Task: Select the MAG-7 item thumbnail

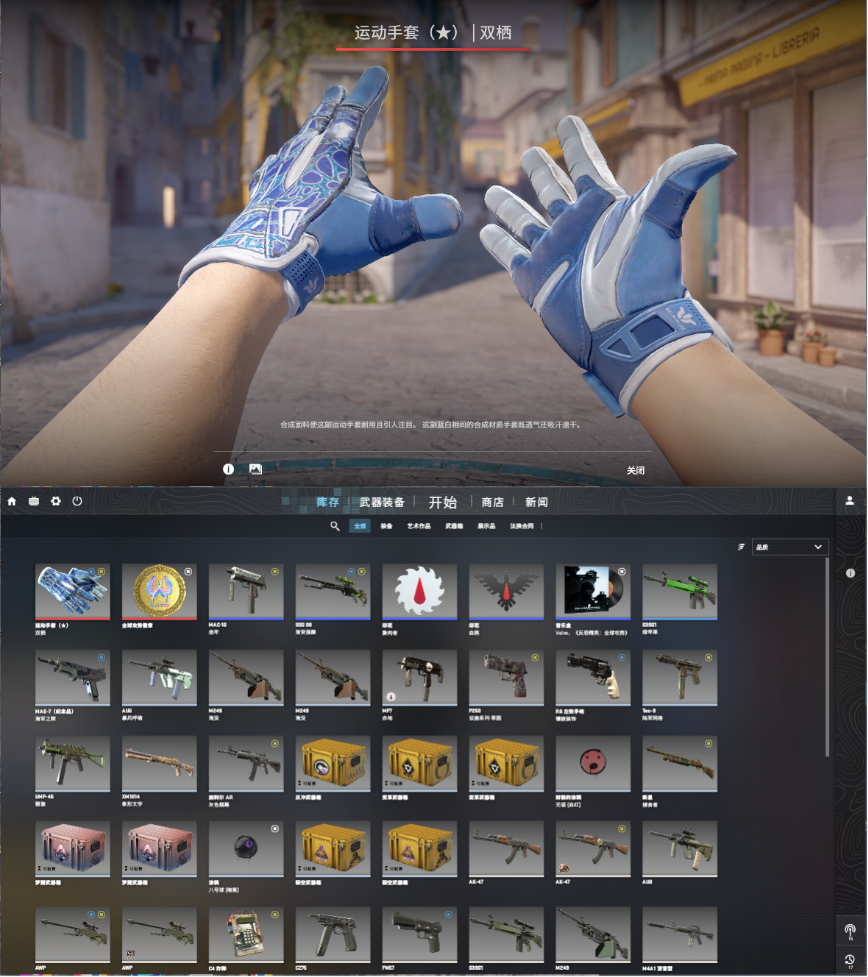Action: click(x=73, y=677)
